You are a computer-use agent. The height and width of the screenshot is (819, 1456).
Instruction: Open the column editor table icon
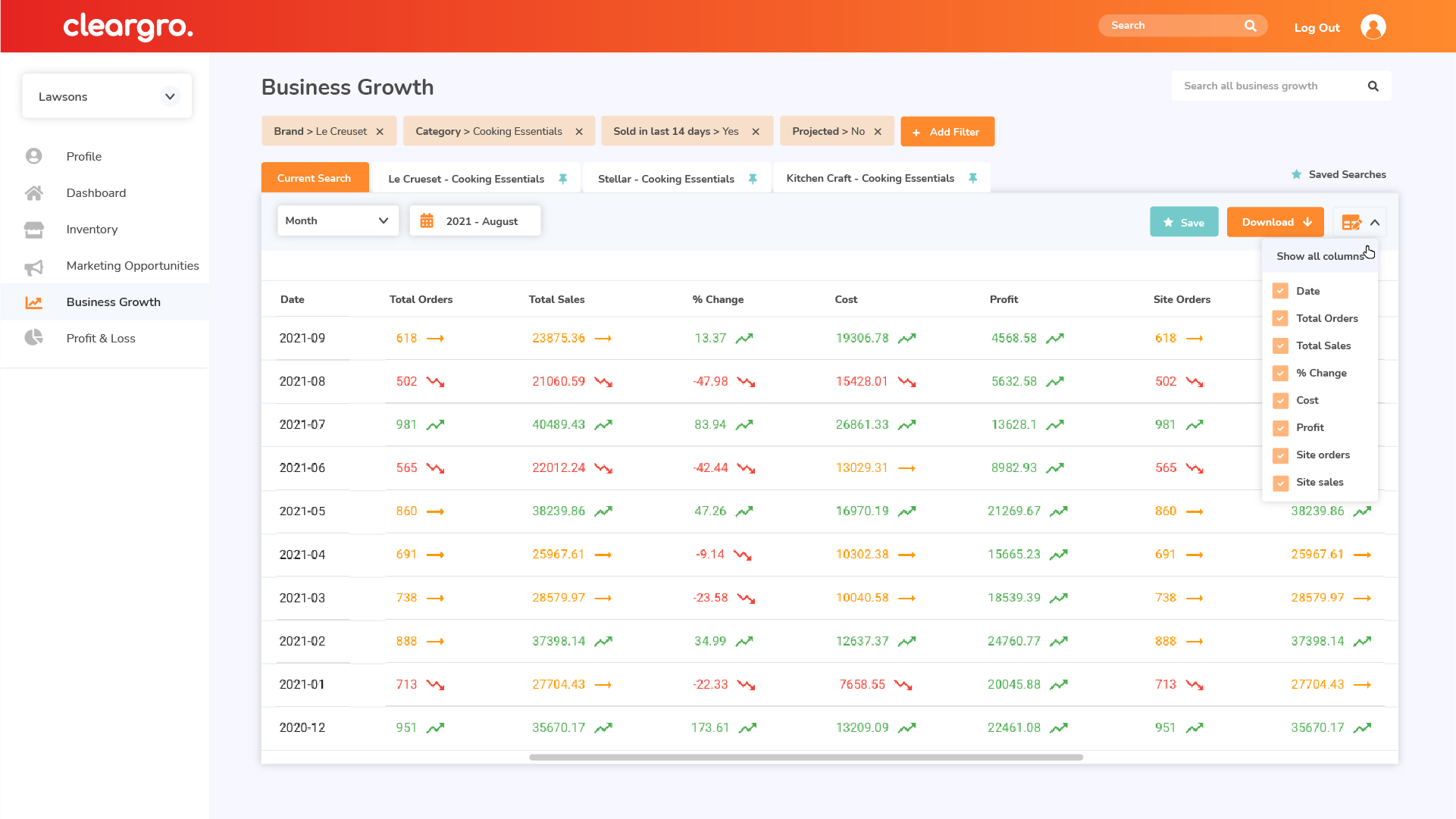tap(1351, 223)
